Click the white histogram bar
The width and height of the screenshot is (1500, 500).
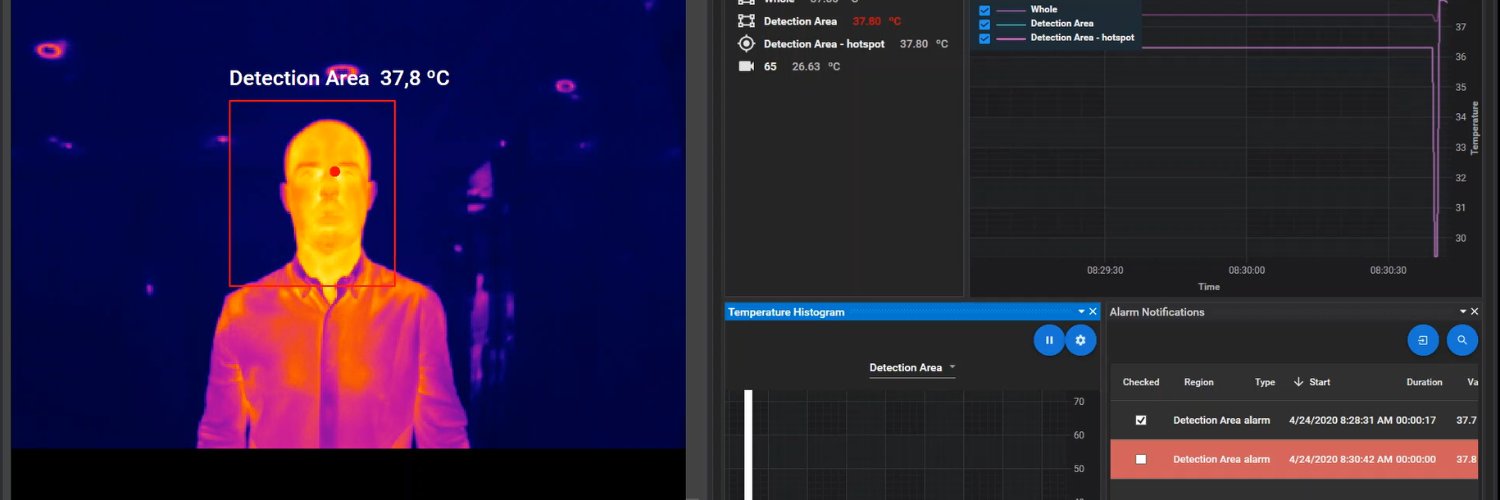[748, 445]
